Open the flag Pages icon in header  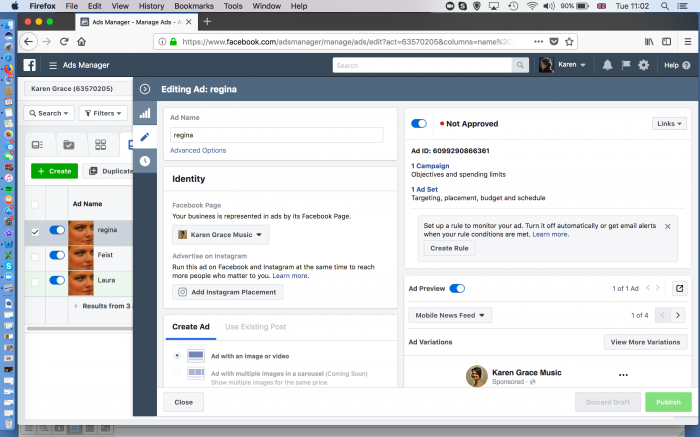(x=625, y=65)
